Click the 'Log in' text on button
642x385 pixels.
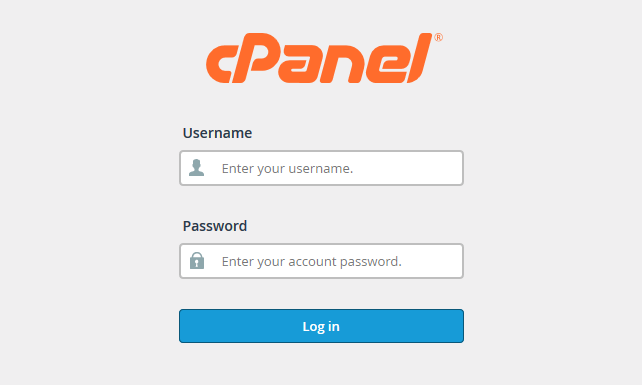click(321, 326)
